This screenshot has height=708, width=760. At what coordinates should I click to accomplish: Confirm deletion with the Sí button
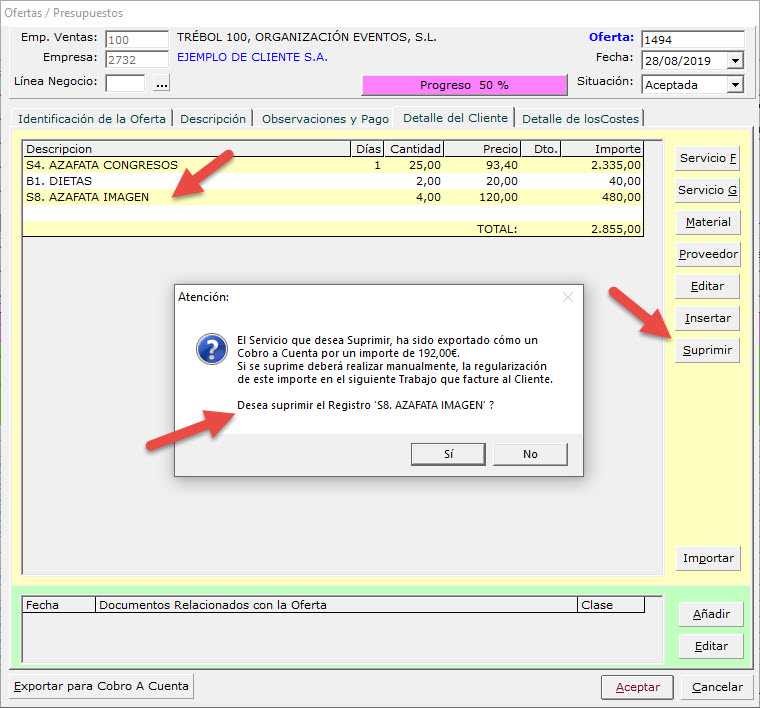pos(448,454)
